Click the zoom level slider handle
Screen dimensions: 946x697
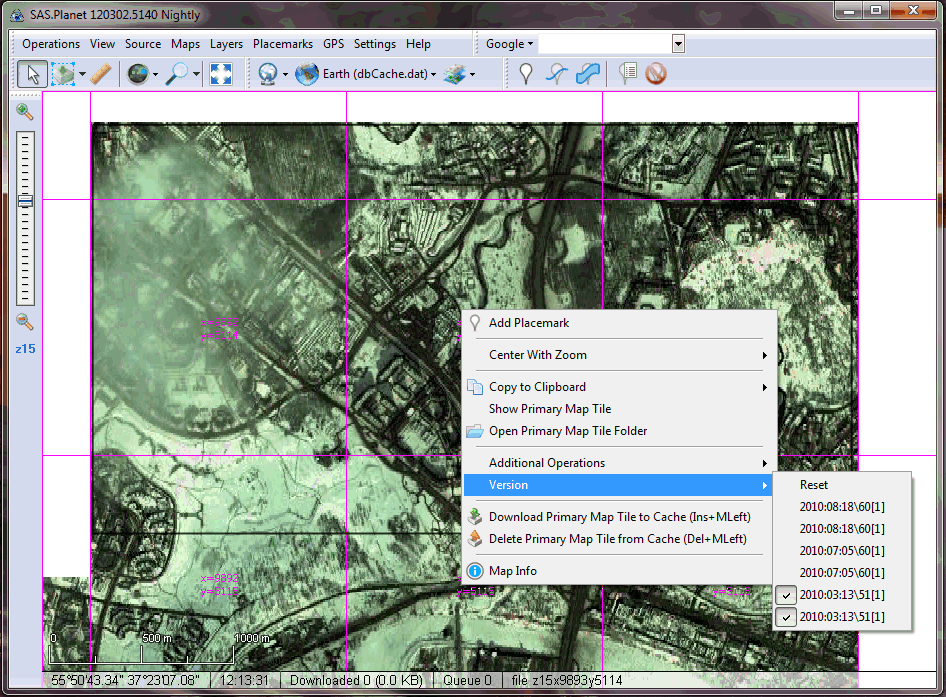tap(25, 201)
